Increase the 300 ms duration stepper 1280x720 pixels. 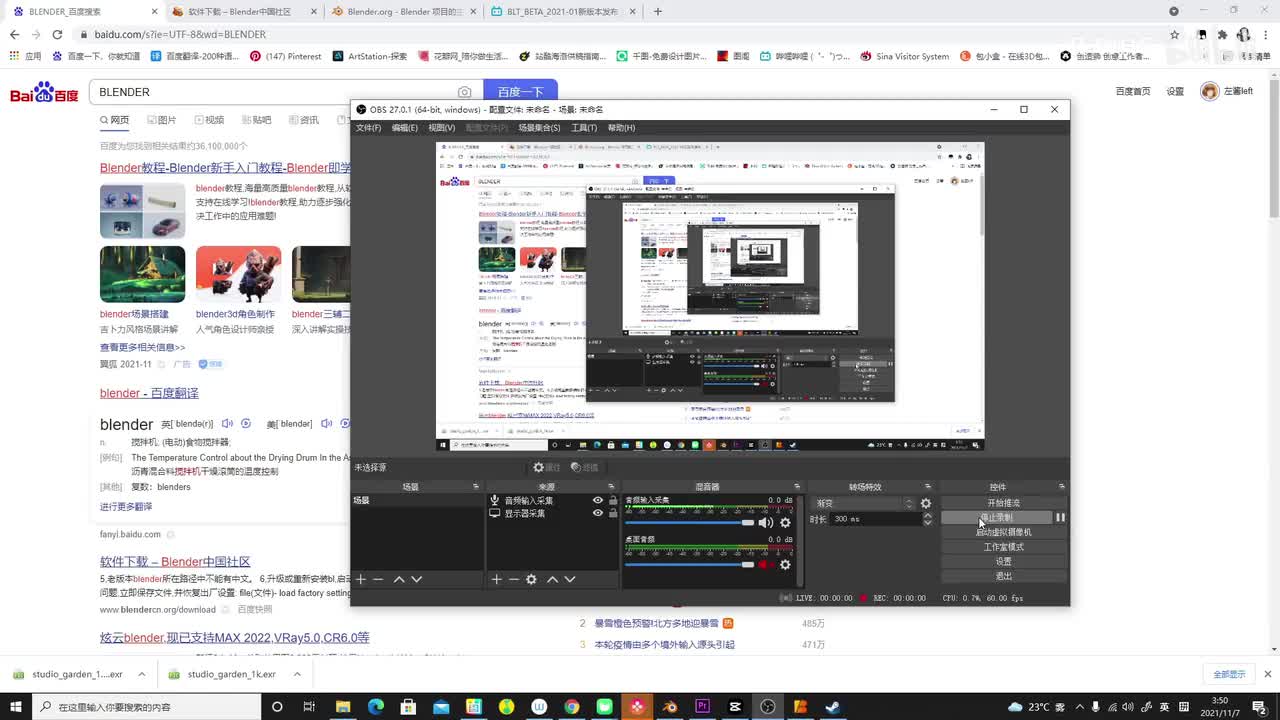tap(927, 515)
